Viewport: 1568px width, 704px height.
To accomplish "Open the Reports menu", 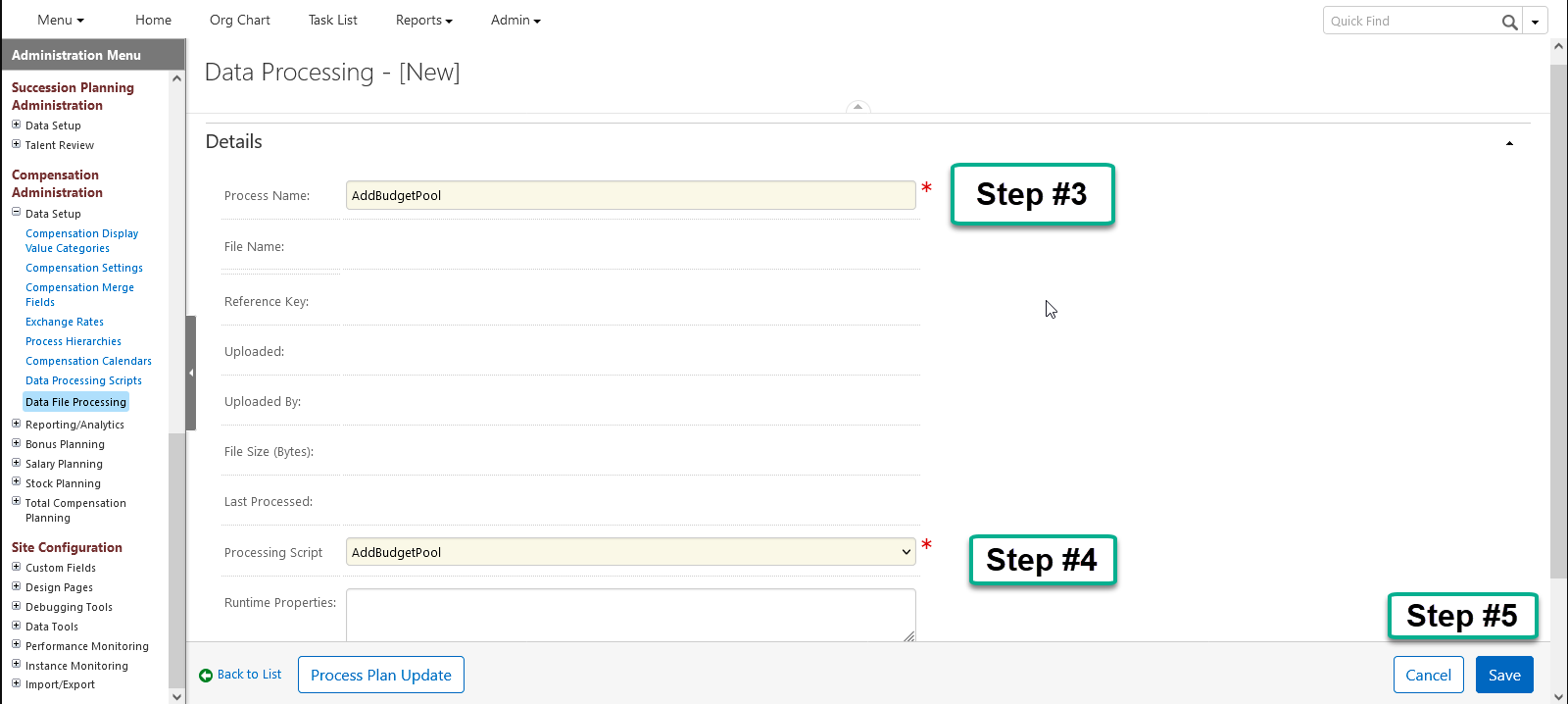I will (423, 20).
